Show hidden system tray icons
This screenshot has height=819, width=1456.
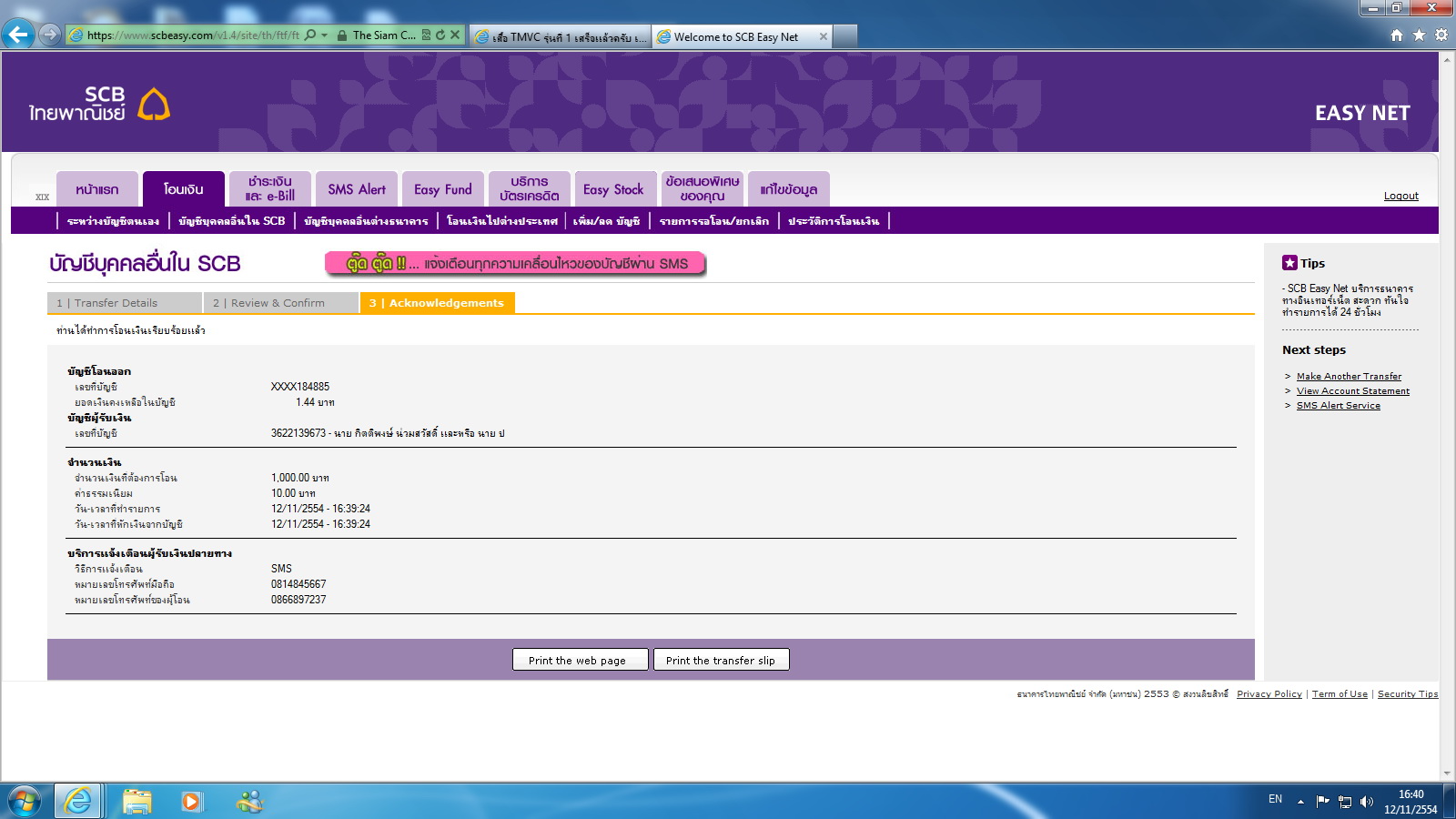click(1300, 802)
